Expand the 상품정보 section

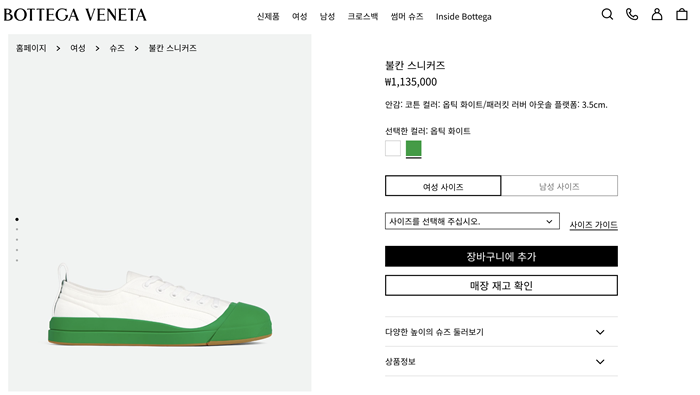(x=501, y=361)
